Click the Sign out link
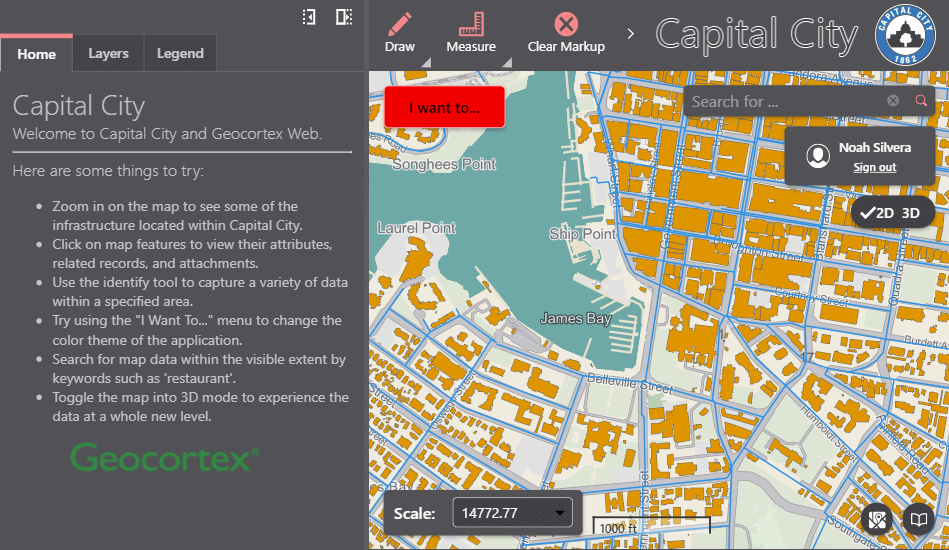Image resolution: width=949 pixels, height=550 pixels. pyautogui.click(x=874, y=168)
